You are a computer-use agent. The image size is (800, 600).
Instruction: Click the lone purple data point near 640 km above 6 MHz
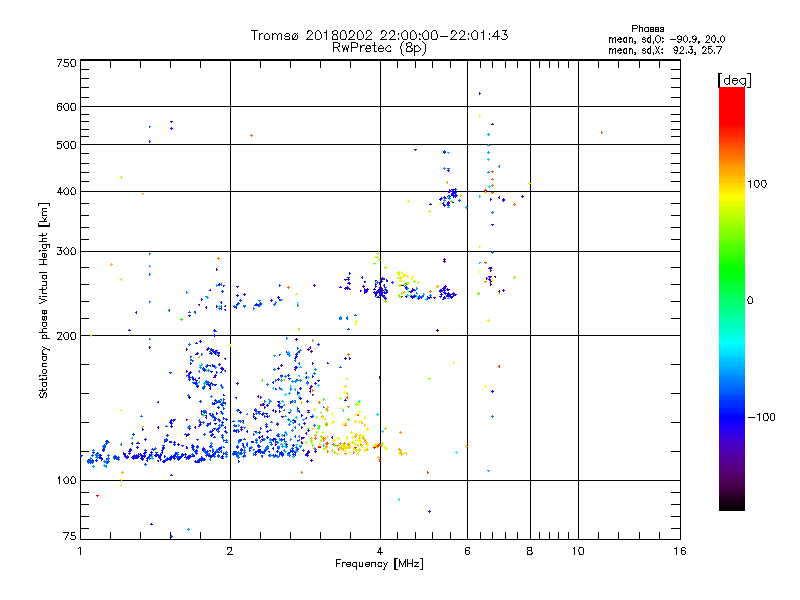click(480, 94)
